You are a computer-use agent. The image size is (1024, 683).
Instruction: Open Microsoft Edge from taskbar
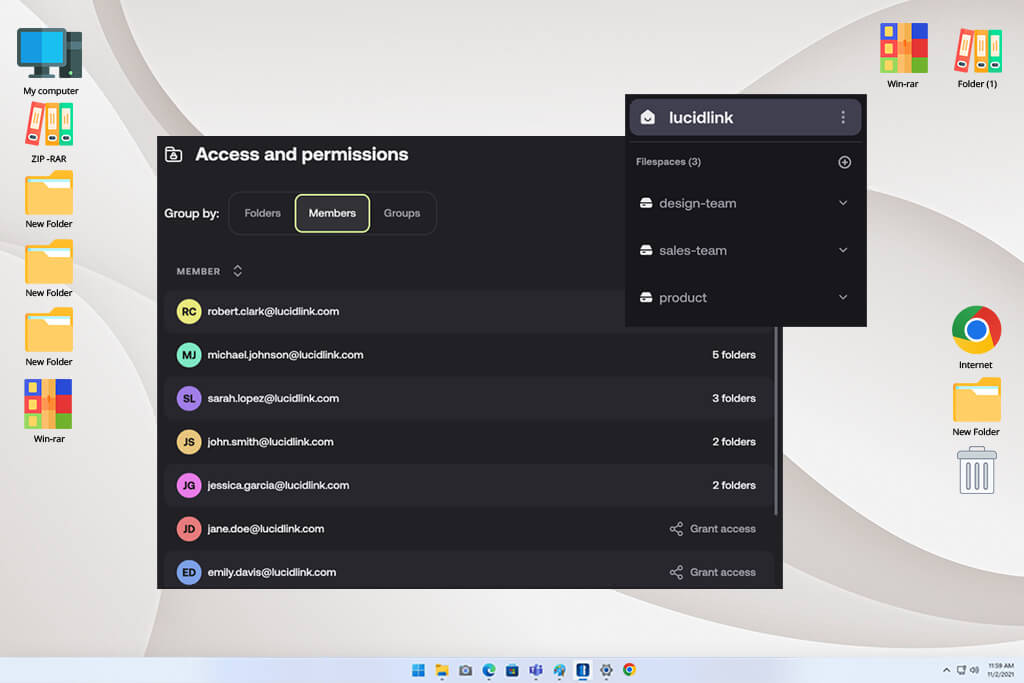(488, 670)
